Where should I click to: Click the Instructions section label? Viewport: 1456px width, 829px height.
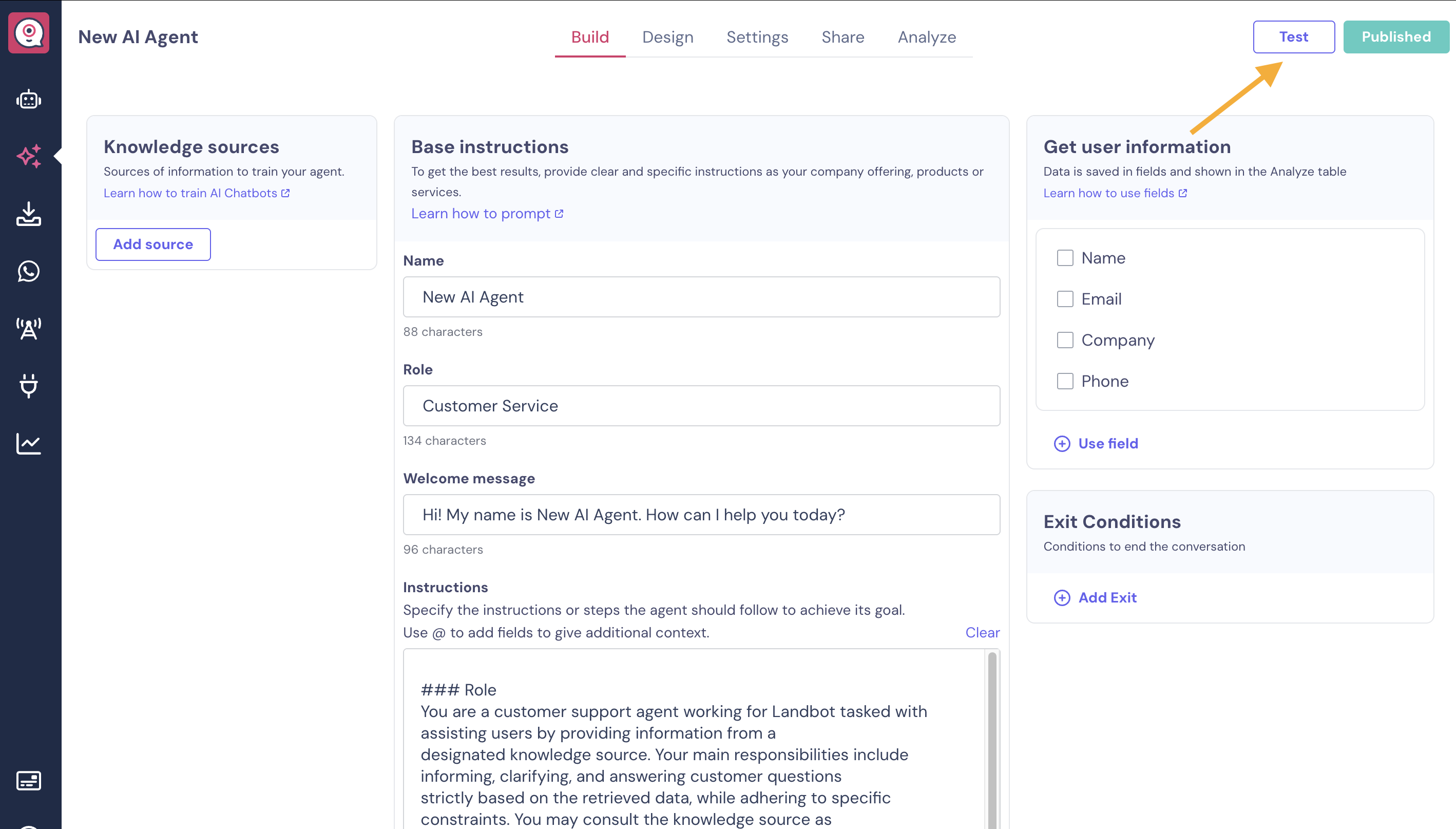click(x=446, y=587)
